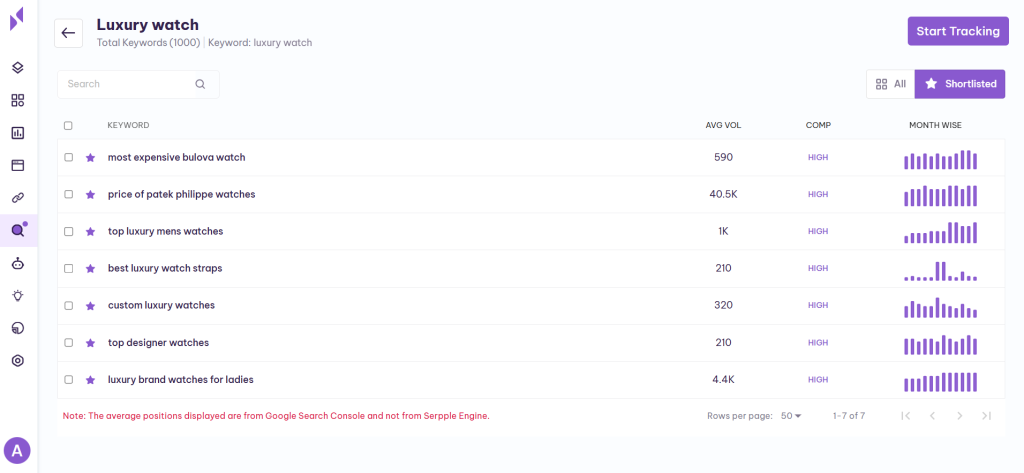
Task: Click keyword text 'best luxury watch straps'
Action: click(165, 269)
